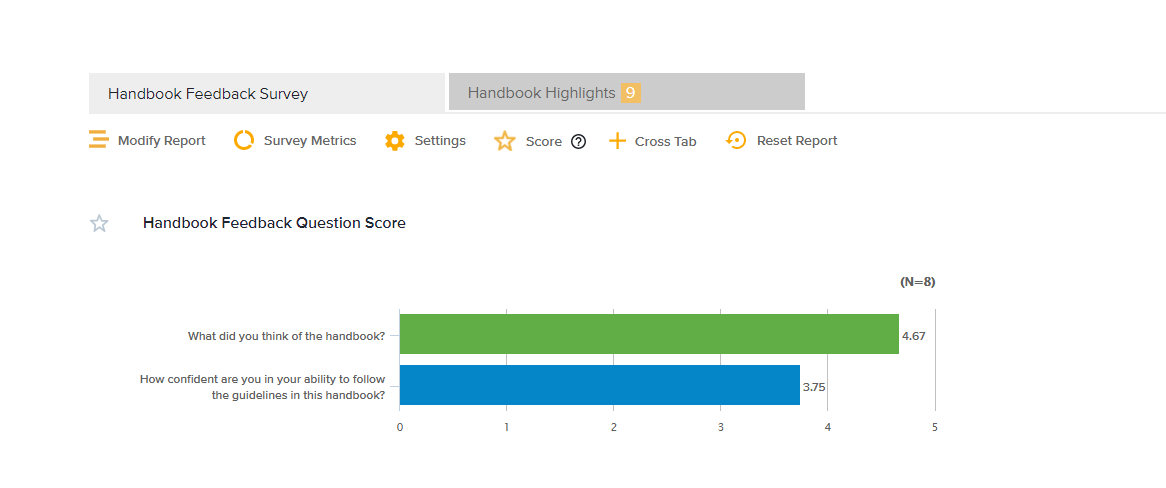Click the Cross Tab plus icon

pos(617,141)
